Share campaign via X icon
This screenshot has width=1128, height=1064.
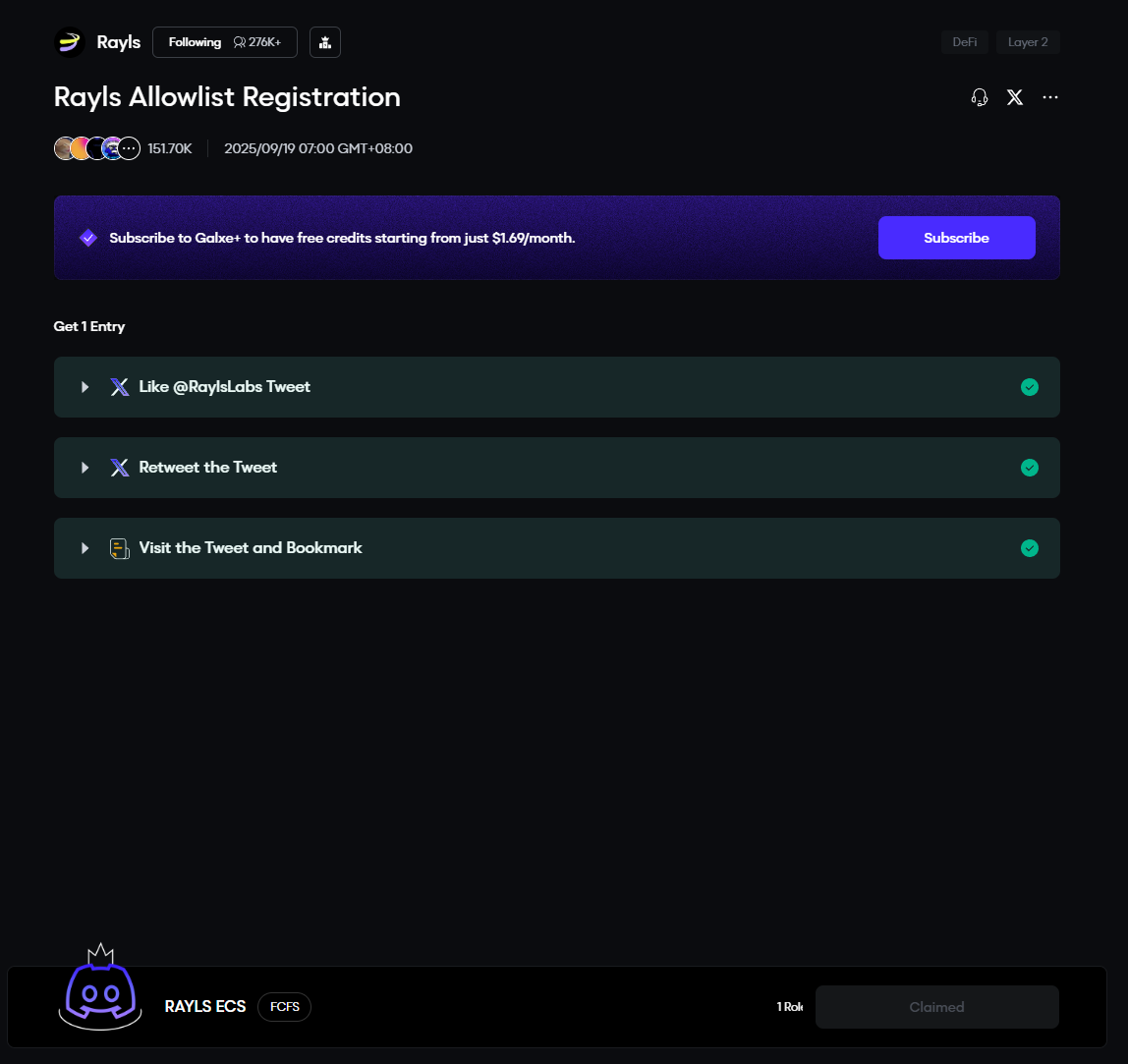[x=1015, y=97]
